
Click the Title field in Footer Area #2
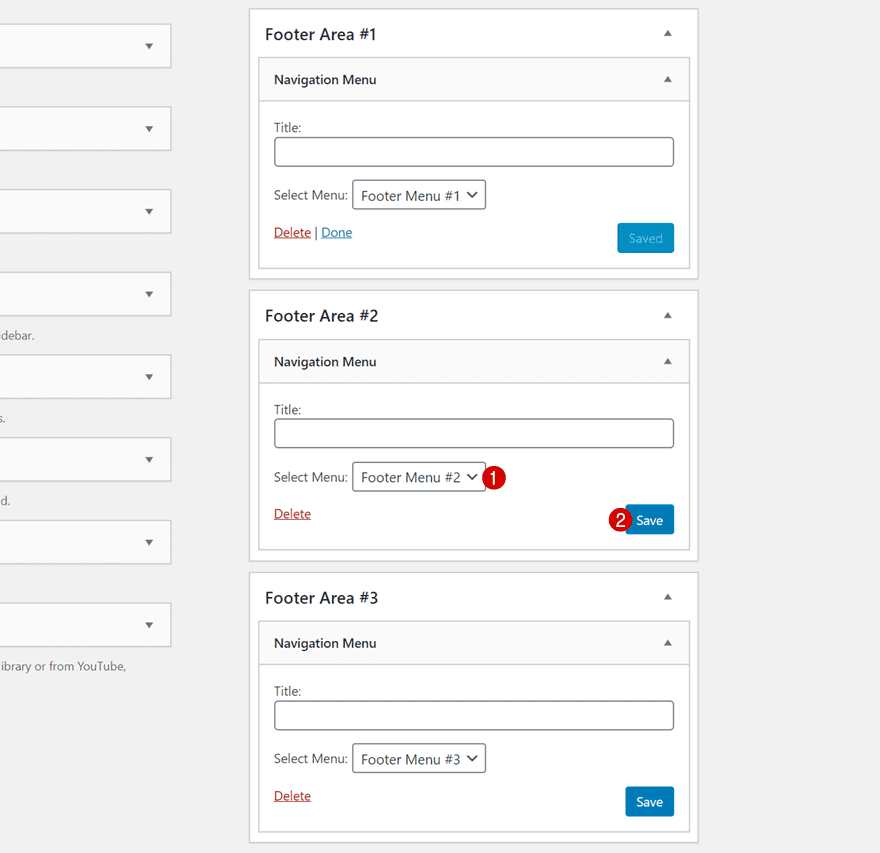[473, 433]
